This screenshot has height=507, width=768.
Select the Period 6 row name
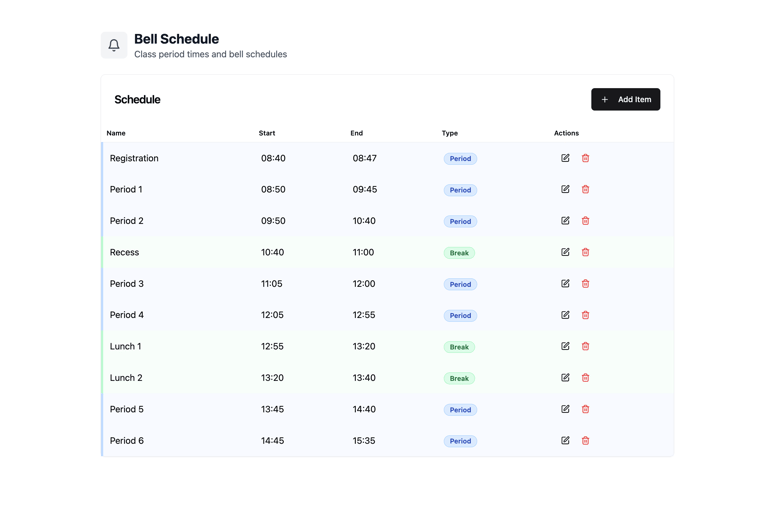coord(127,441)
